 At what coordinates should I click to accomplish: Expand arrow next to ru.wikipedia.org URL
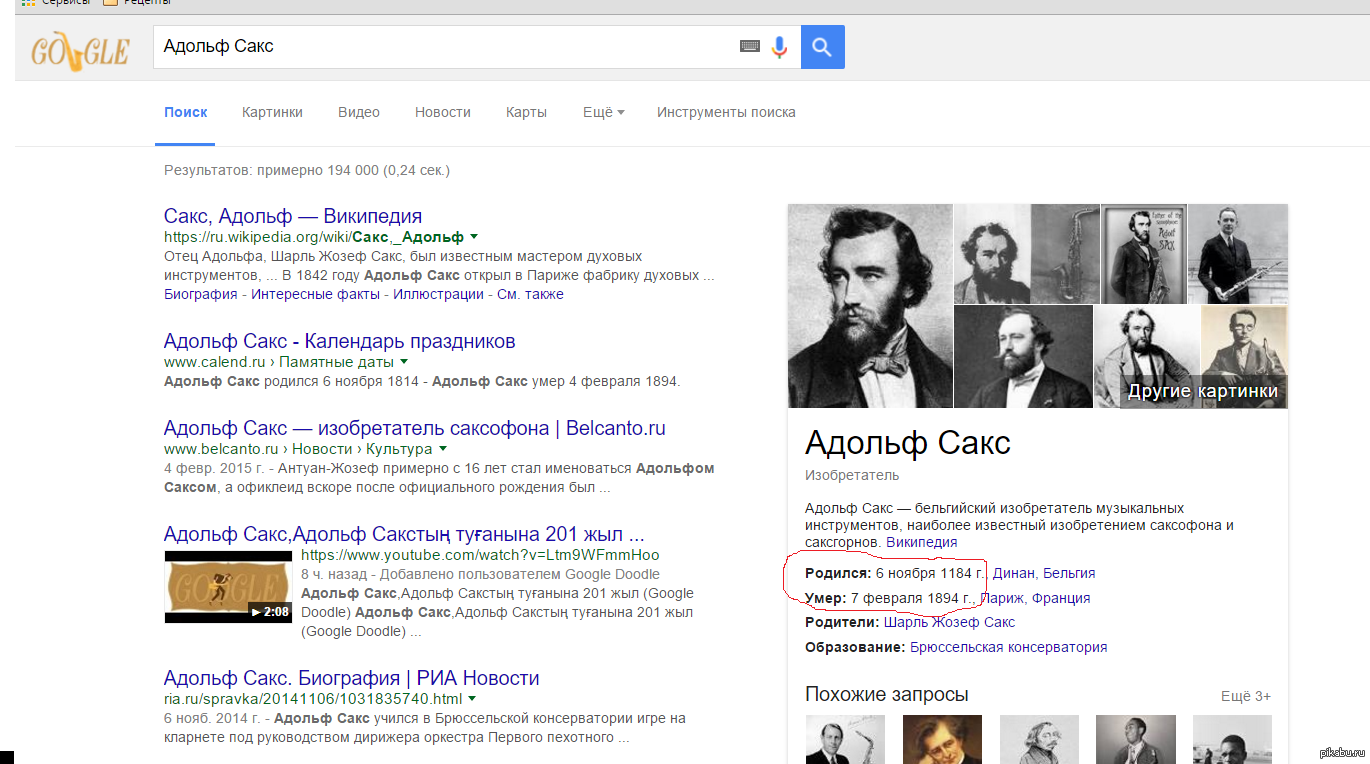tap(474, 237)
